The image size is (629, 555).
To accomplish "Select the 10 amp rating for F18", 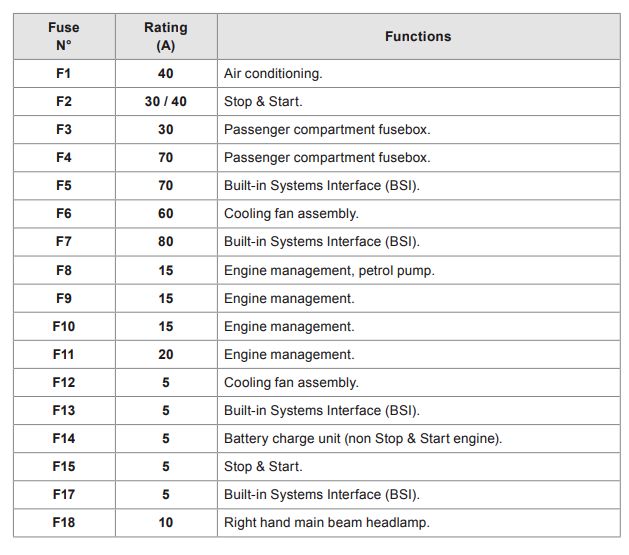I will pos(165,522).
